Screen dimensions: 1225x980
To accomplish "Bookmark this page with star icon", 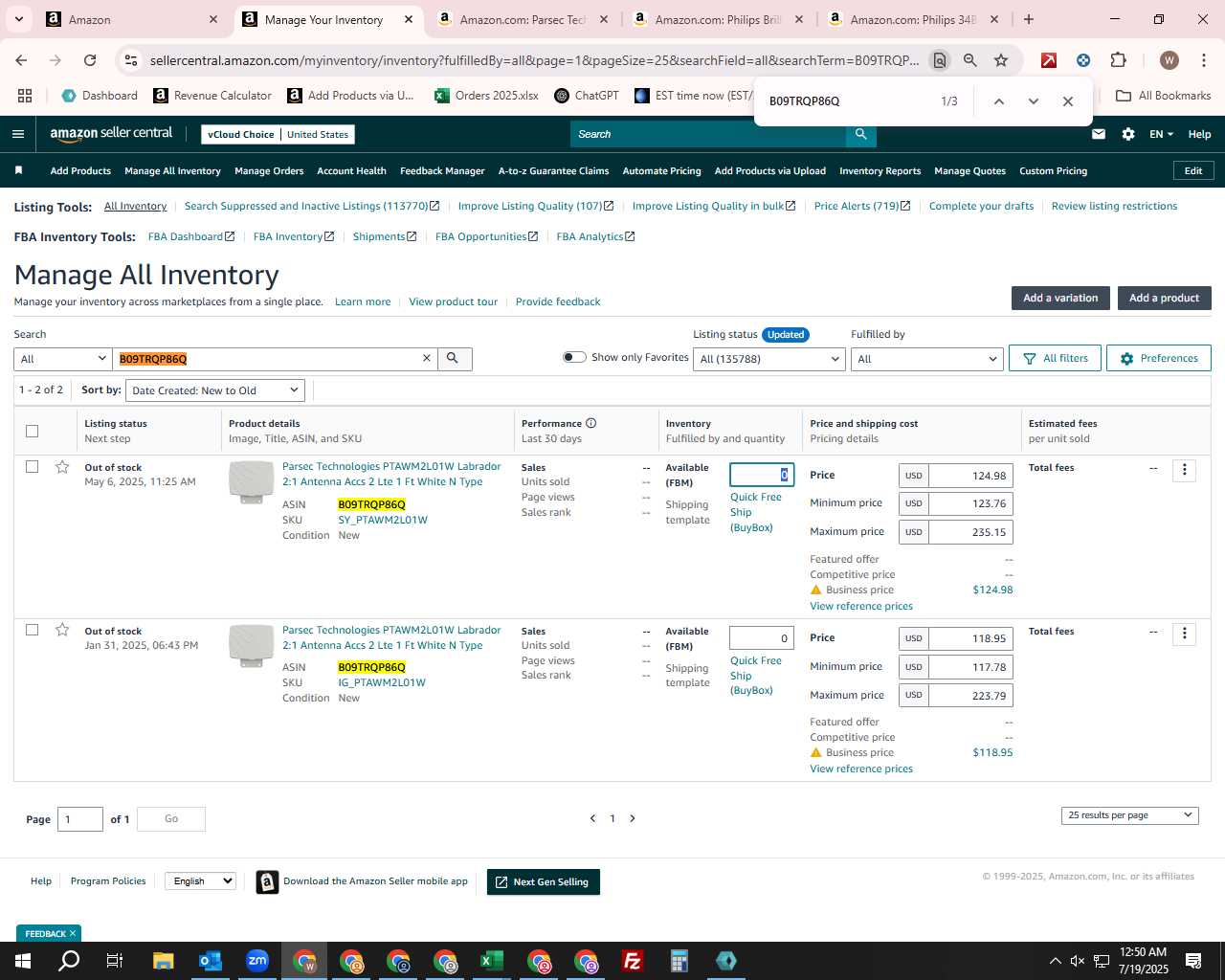I will point(1001,60).
